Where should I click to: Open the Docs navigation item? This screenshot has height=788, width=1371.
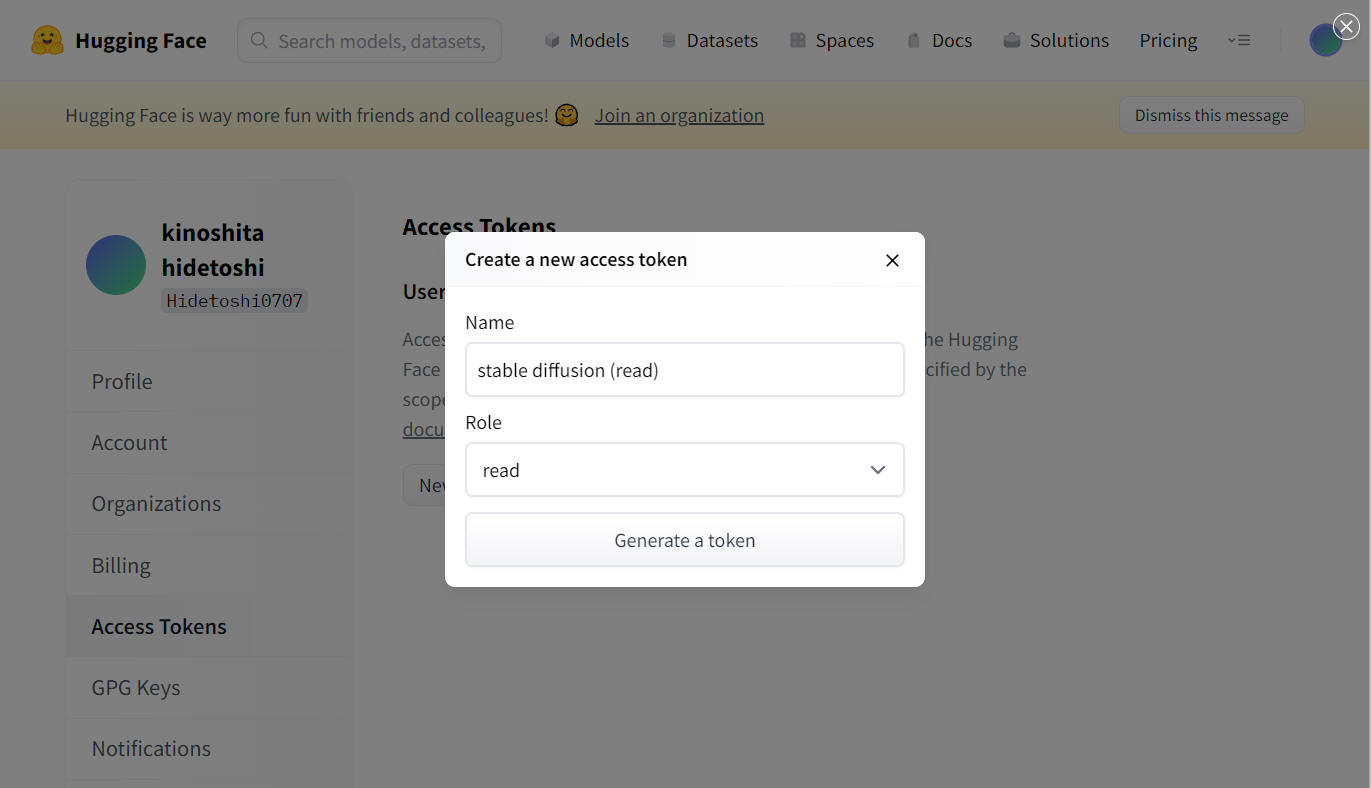[x=939, y=40]
